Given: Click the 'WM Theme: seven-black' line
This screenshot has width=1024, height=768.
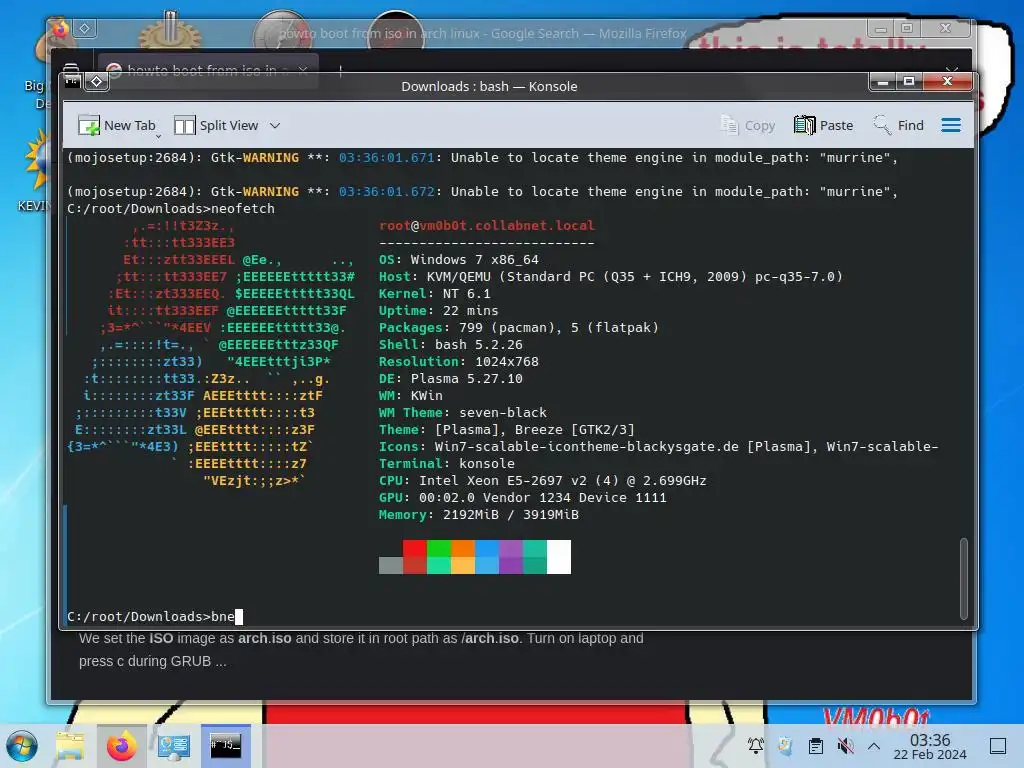Looking at the screenshot, I should tap(462, 413).
